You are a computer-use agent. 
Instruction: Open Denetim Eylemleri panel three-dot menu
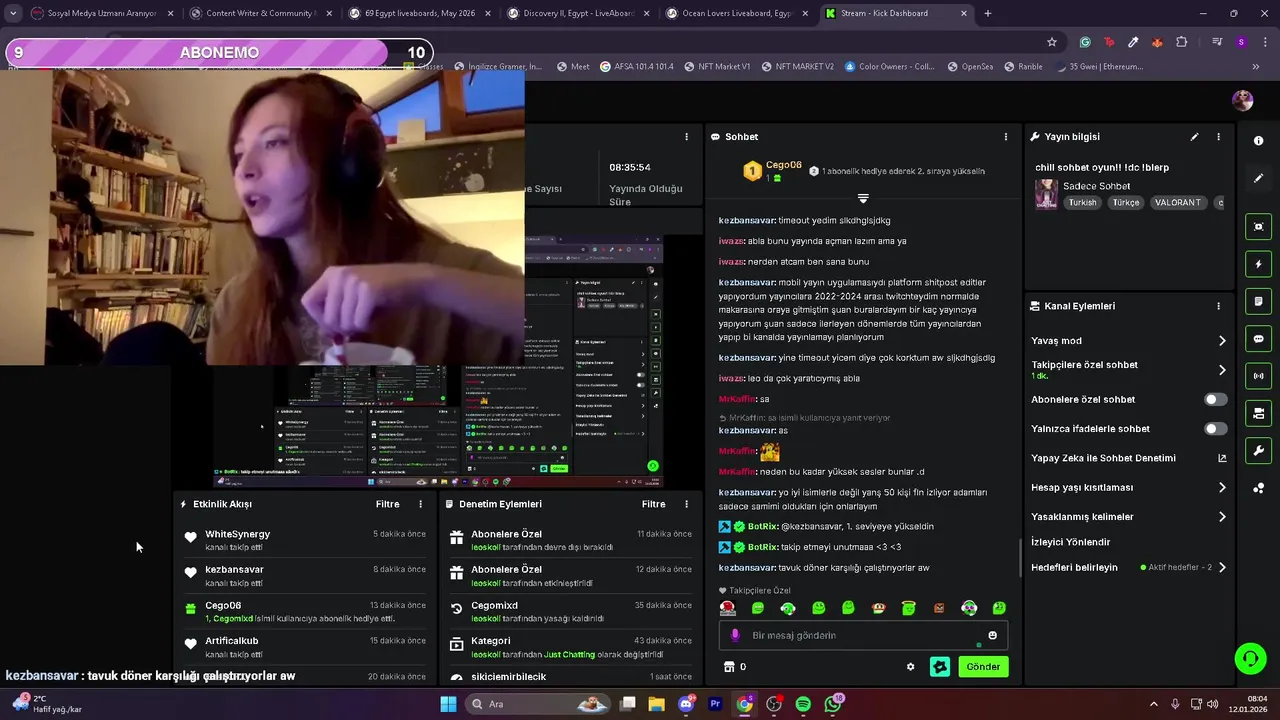686,504
